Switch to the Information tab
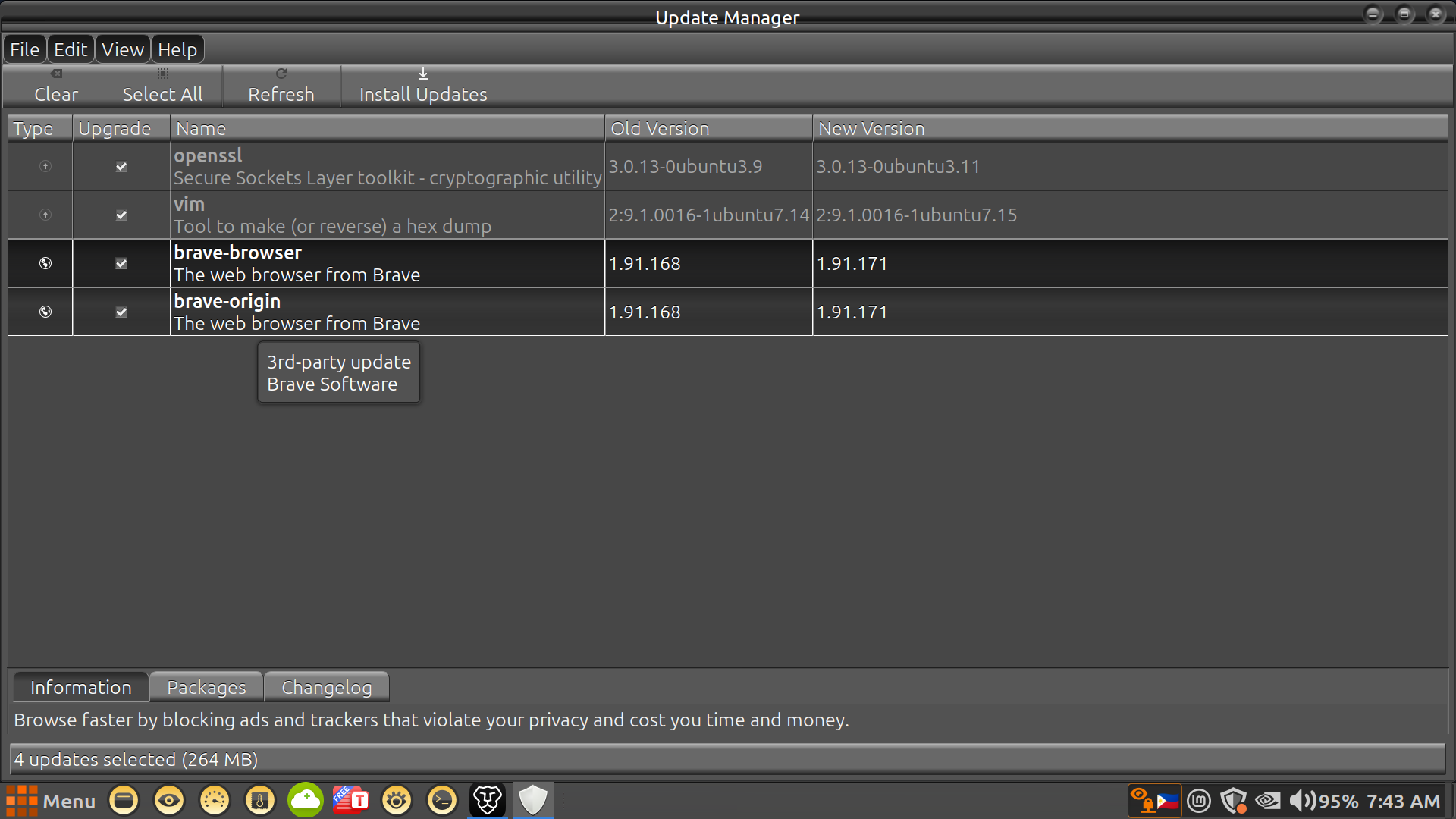The height and width of the screenshot is (819, 1456). 81,687
